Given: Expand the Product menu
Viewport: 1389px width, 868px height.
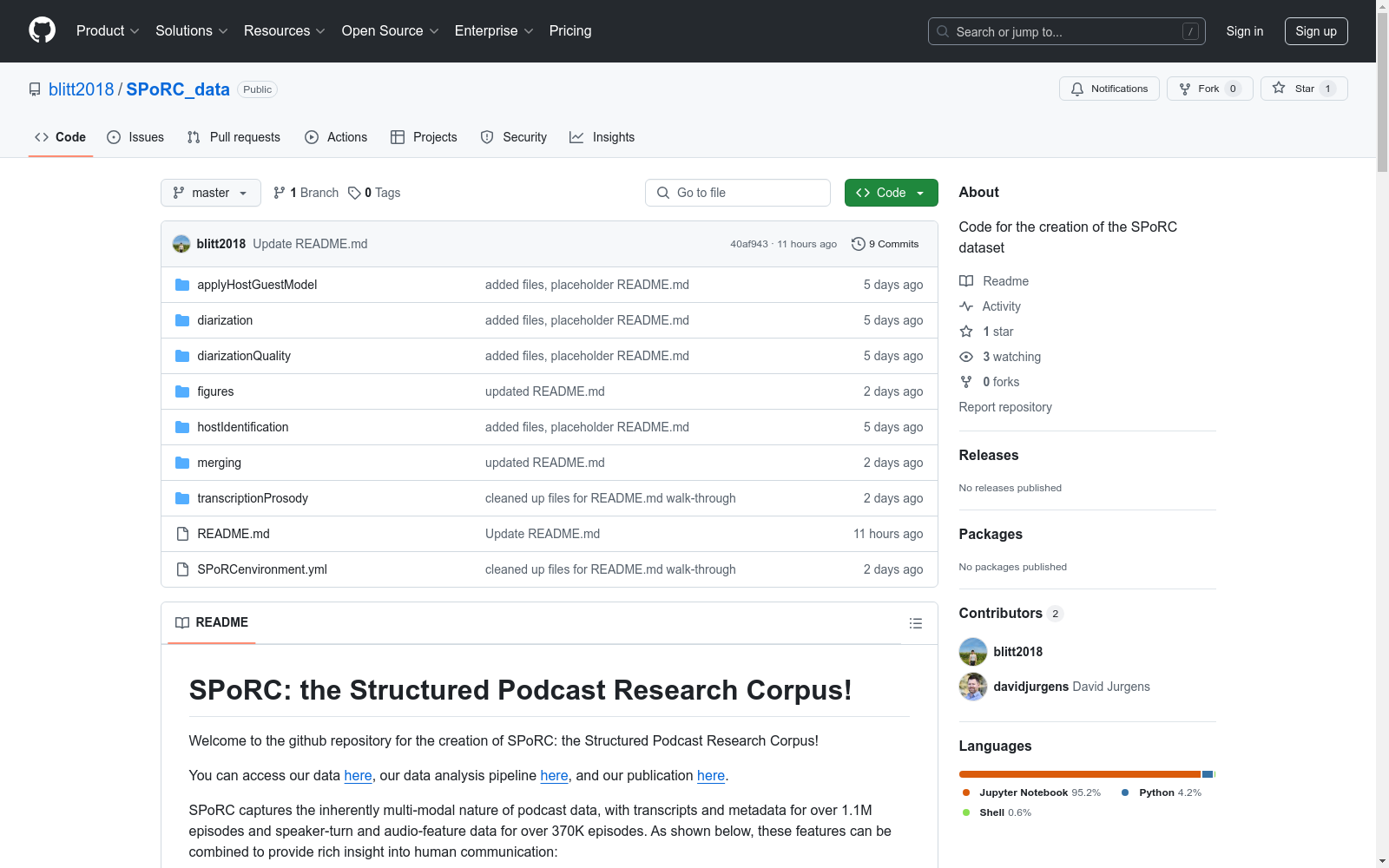Looking at the screenshot, I should (108, 30).
